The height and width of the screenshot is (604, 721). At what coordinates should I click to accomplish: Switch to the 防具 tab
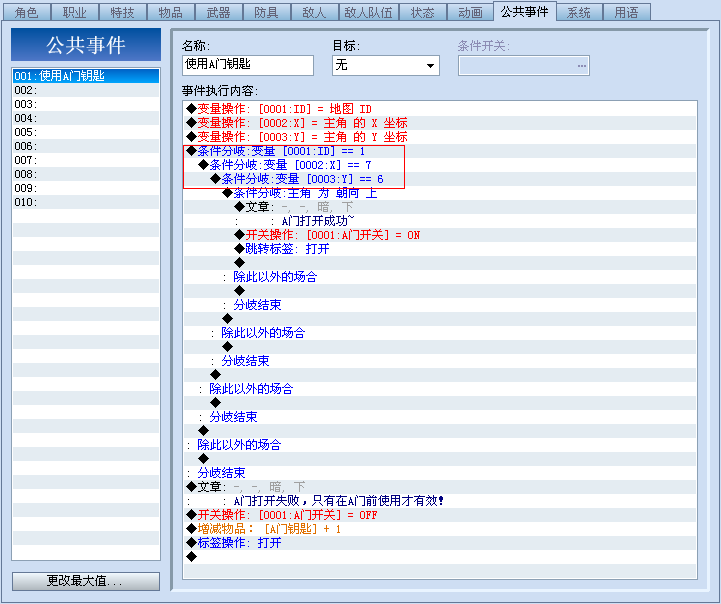pyautogui.click(x=266, y=12)
